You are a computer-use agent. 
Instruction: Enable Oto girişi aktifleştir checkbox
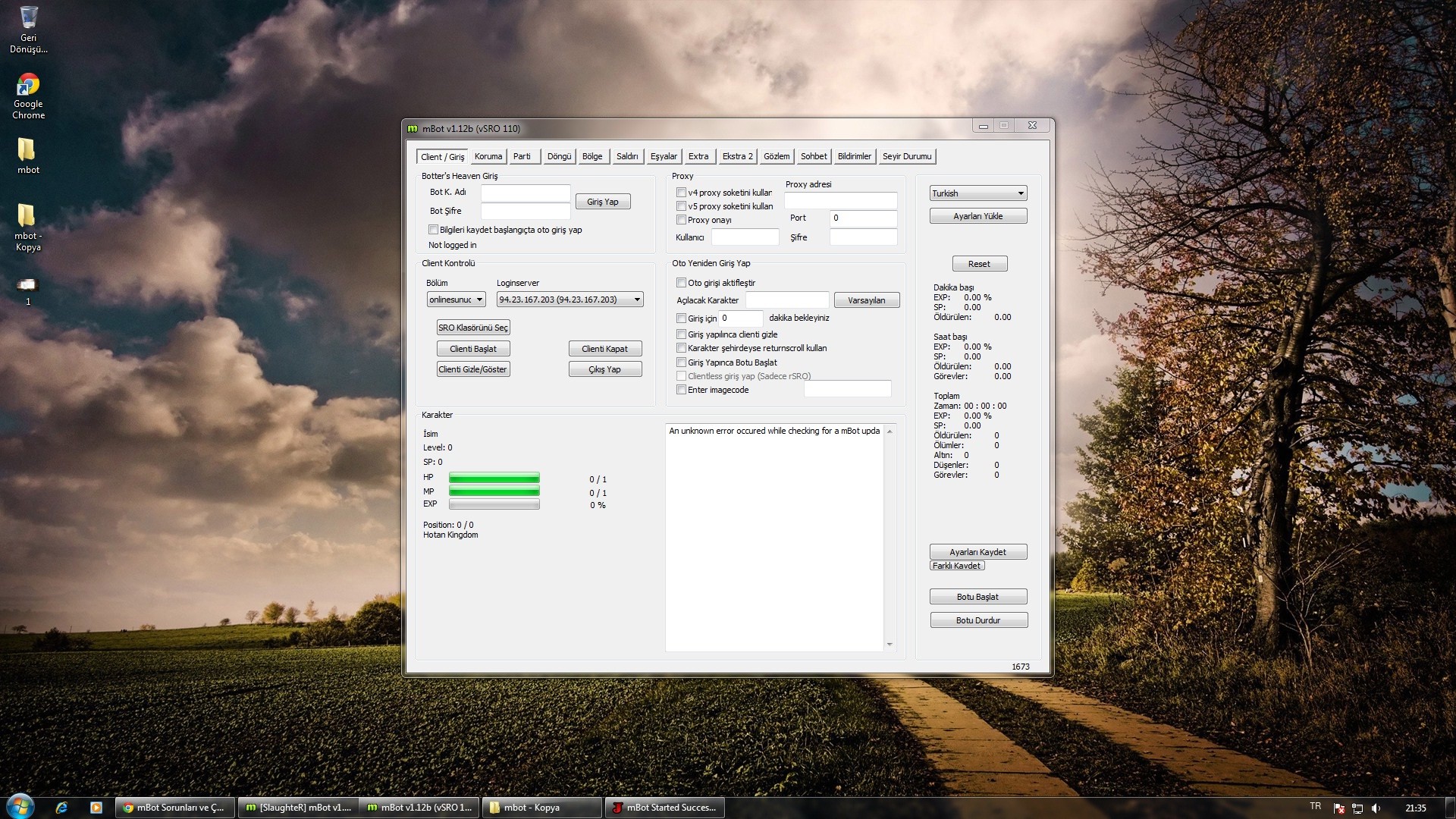681,283
